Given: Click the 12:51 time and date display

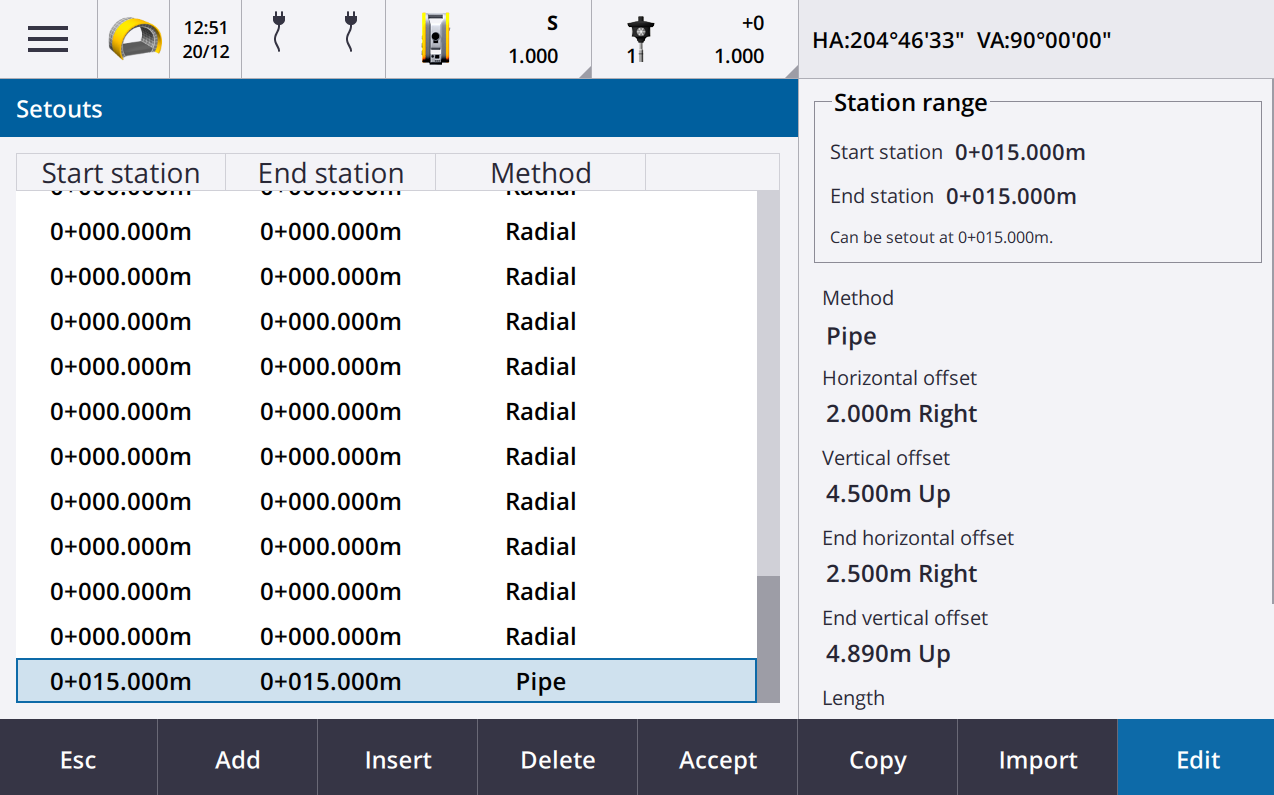Looking at the screenshot, I should pyautogui.click(x=206, y=40).
